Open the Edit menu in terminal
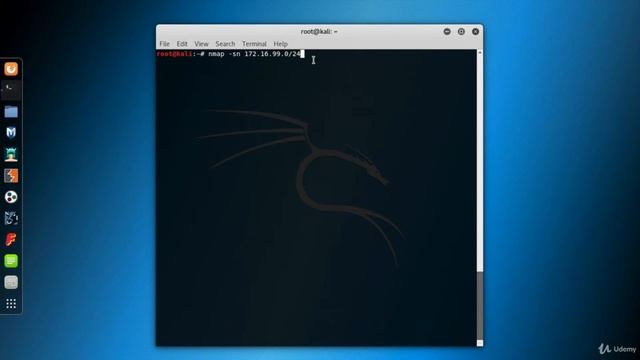 (182, 44)
